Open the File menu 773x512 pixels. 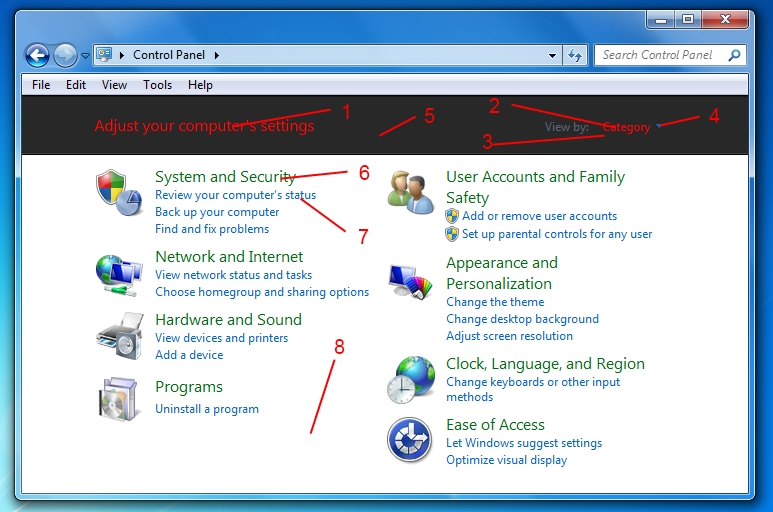(41, 85)
